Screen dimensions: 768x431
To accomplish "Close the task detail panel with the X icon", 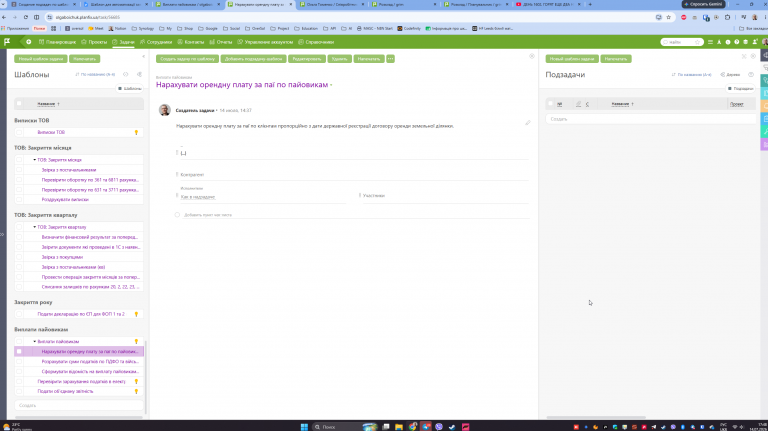I will point(532,56).
